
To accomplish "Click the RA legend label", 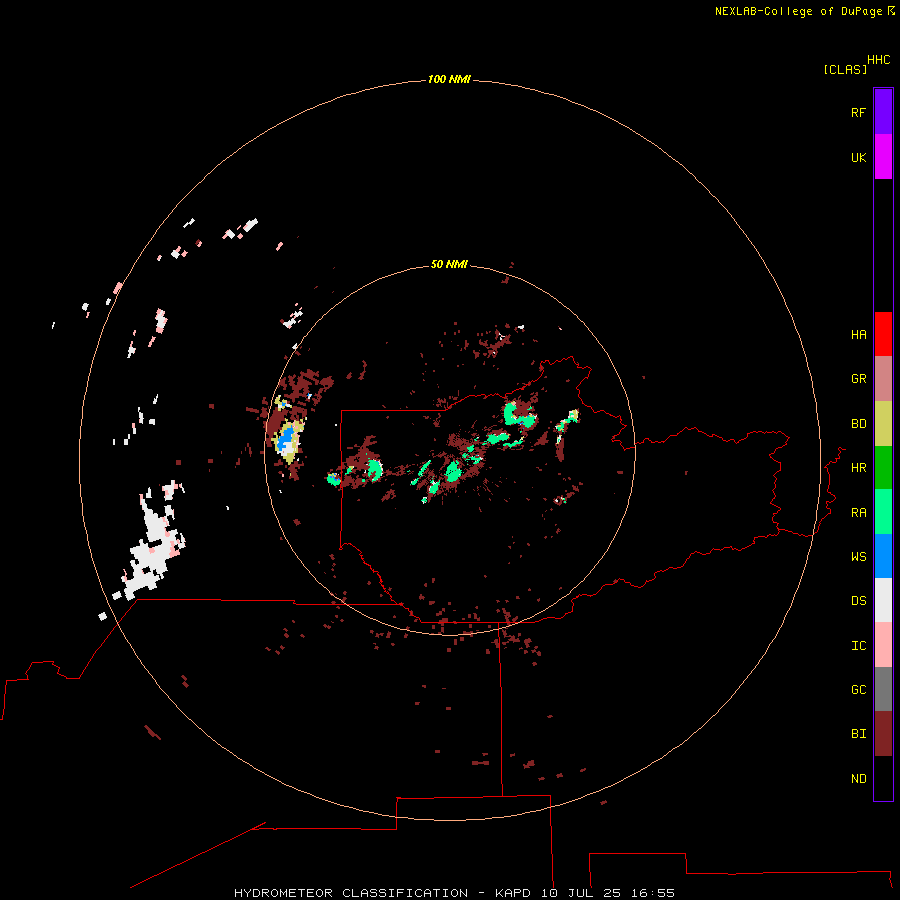I will coord(858,513).
